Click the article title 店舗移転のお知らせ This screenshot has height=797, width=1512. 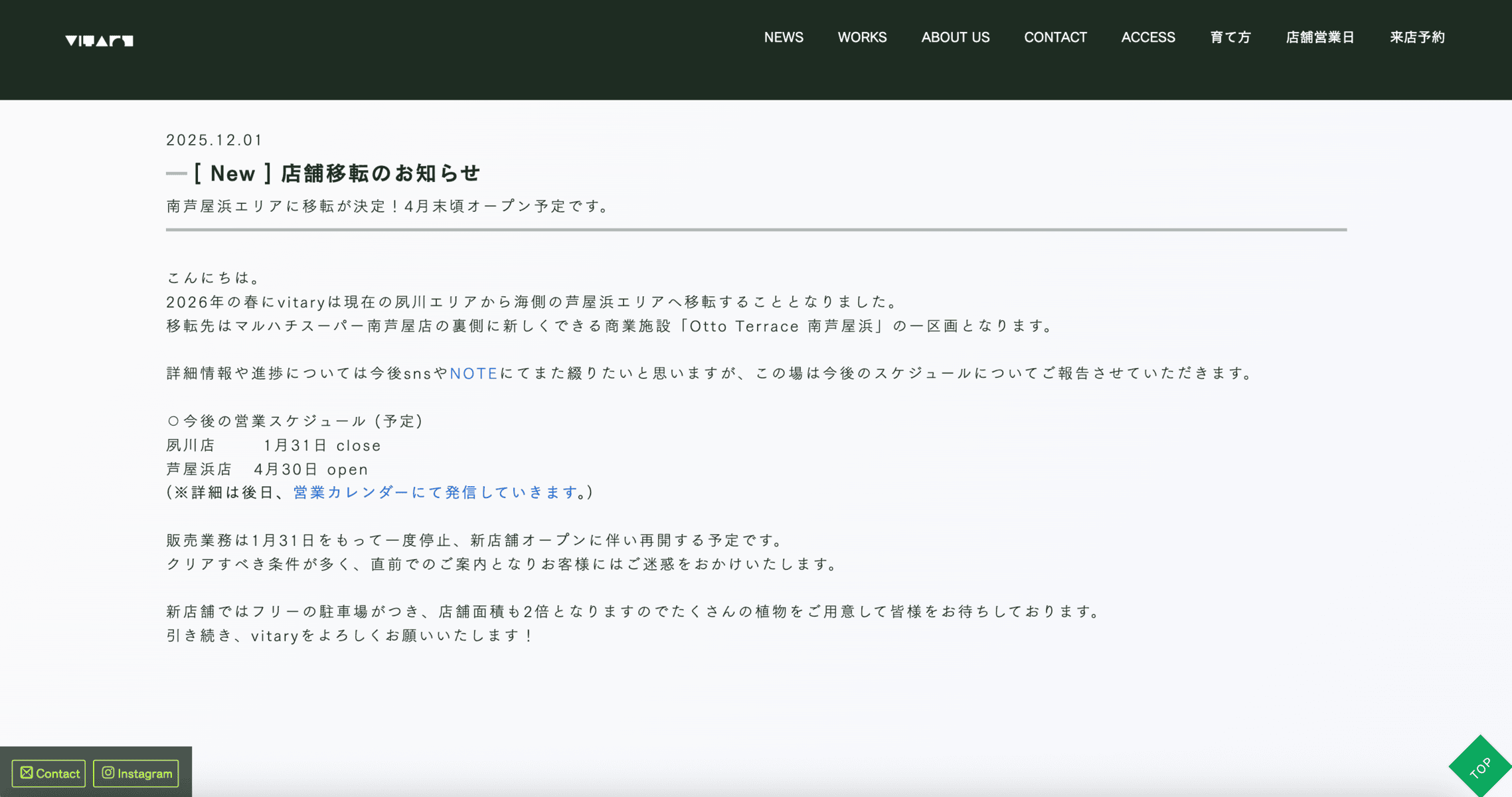pyautogui.click(x=379, y=174)
